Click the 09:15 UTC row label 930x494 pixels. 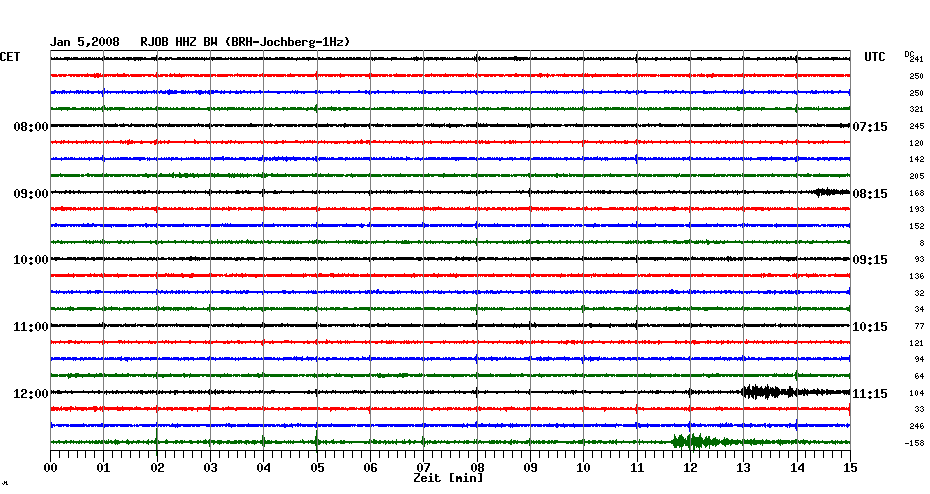coord(870,260)
